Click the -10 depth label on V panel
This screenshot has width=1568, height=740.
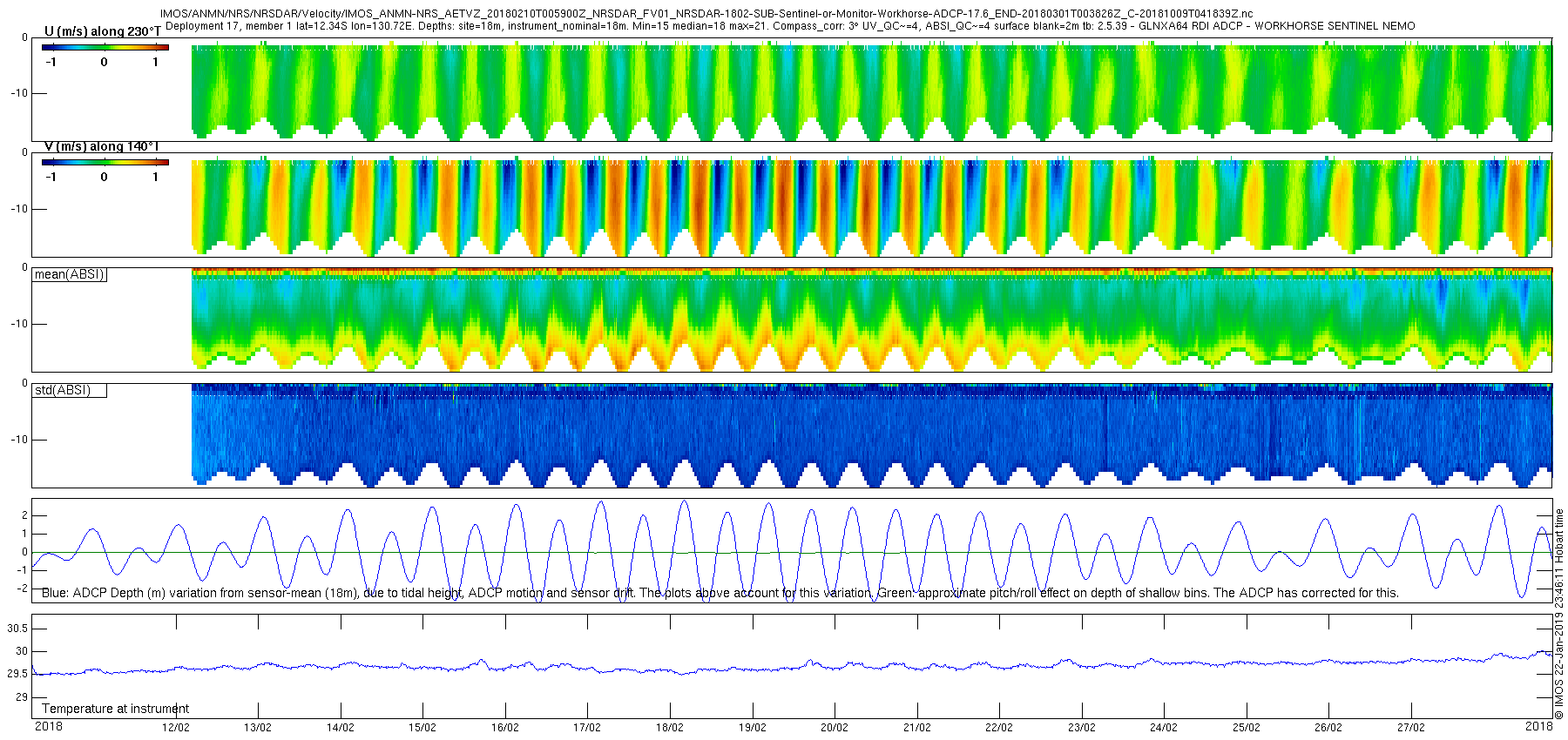18,209
